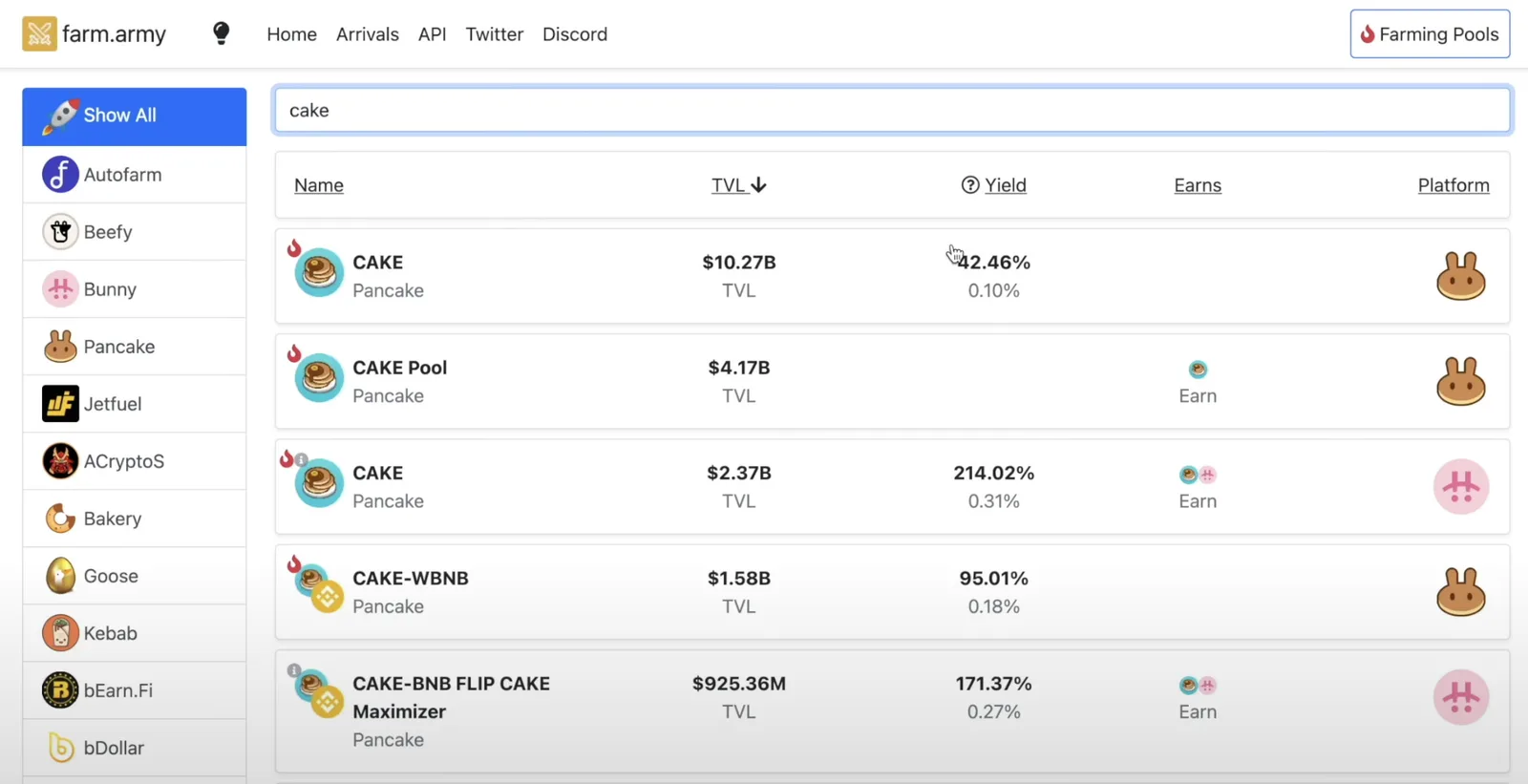Go to the Arrivals menu item

368,34
